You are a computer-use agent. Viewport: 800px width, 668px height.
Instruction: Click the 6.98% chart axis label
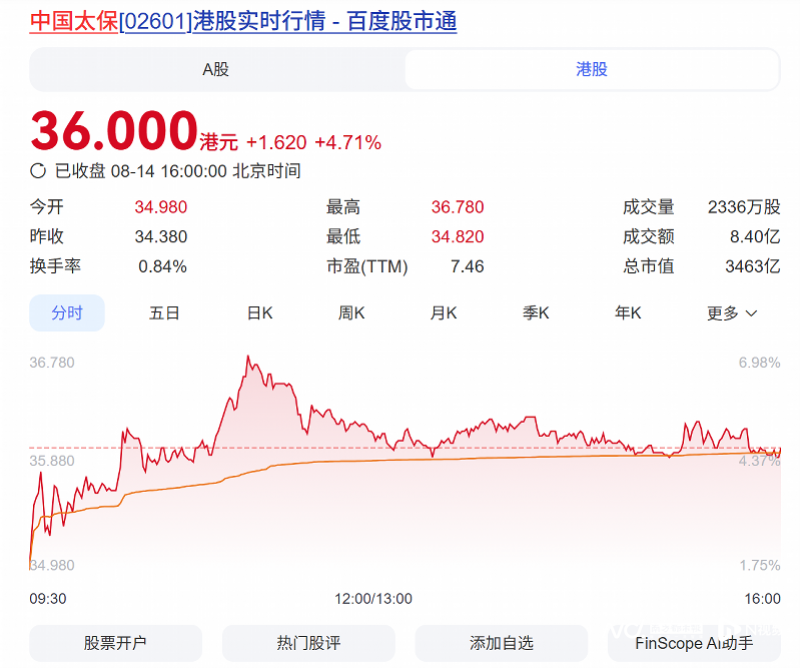(x=759, y=363)
